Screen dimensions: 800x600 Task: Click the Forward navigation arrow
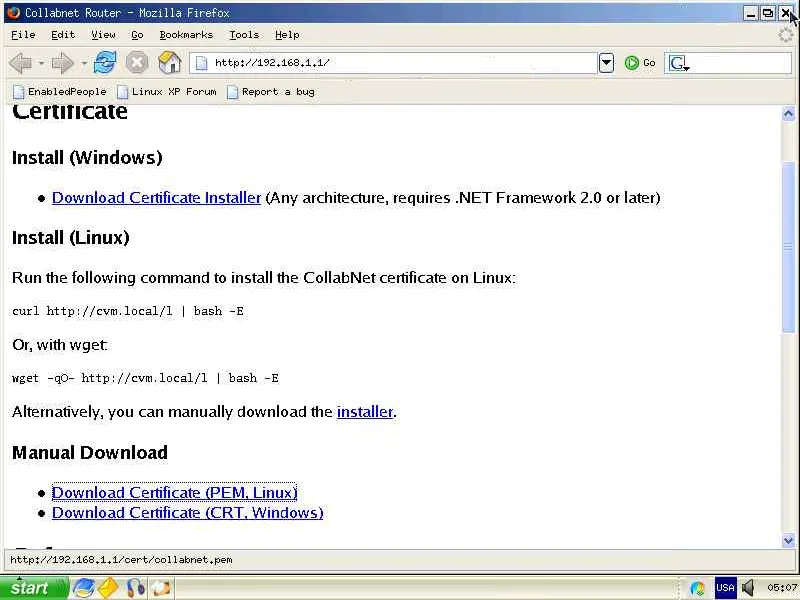point(63,63)
